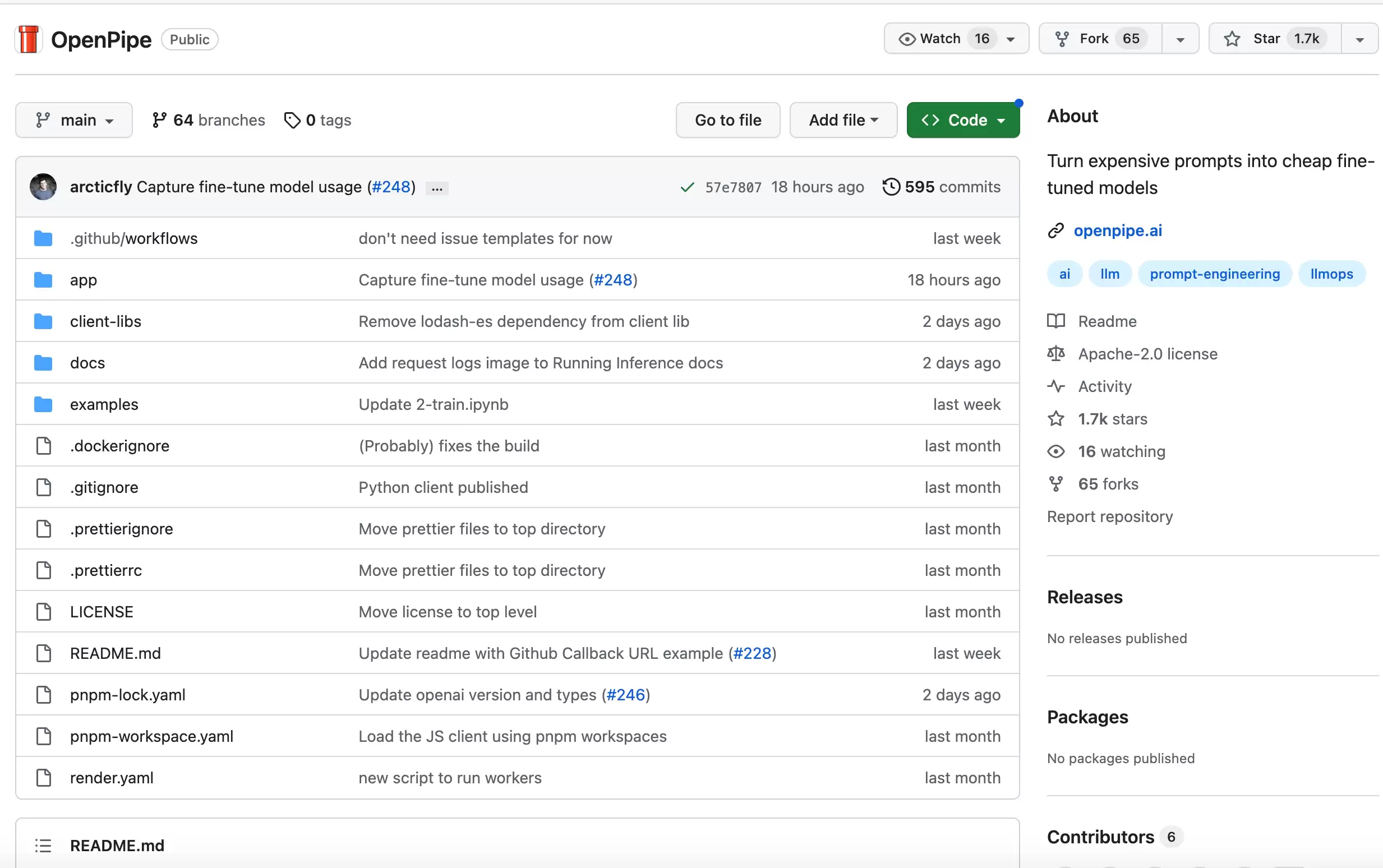Open the Add file dropdown
1383x868 pixels.
843,120
